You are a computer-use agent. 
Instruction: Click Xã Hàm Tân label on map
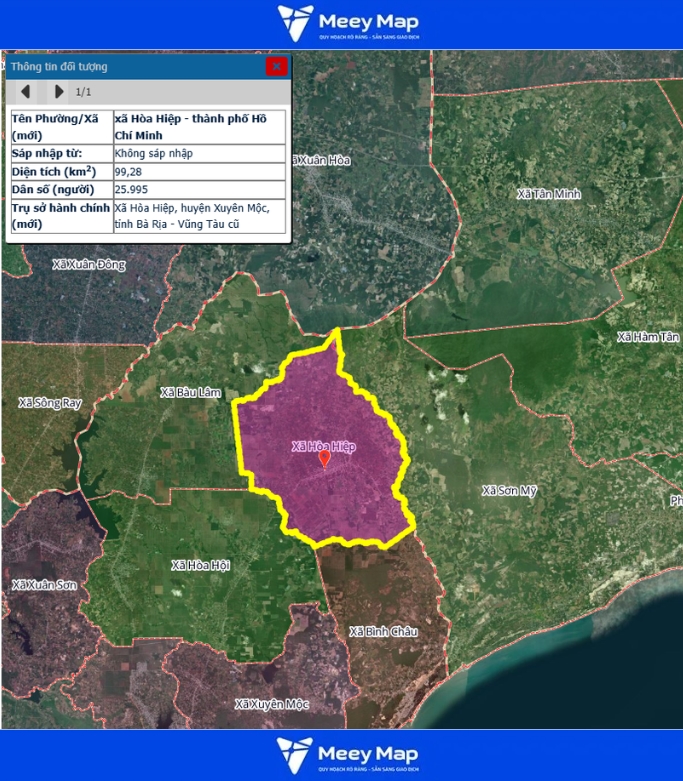click(x=648, y=338)
